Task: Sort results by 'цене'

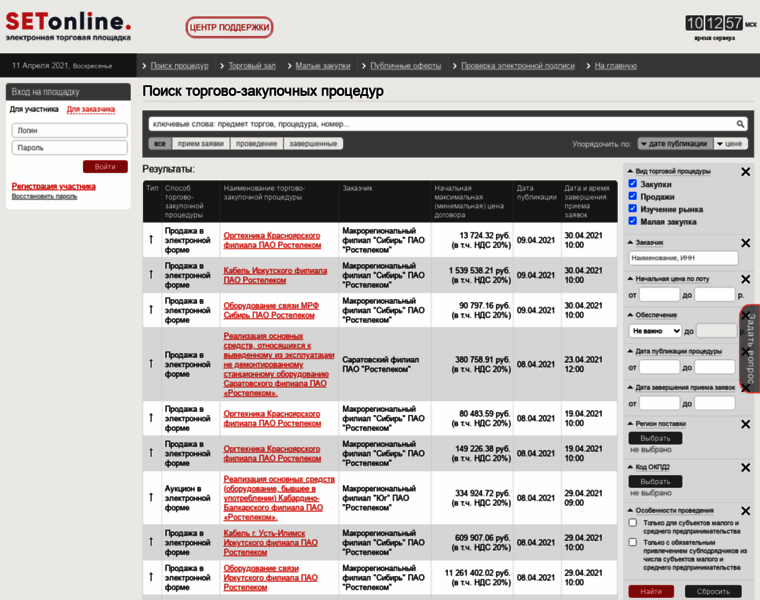Action: coord(731,144)
